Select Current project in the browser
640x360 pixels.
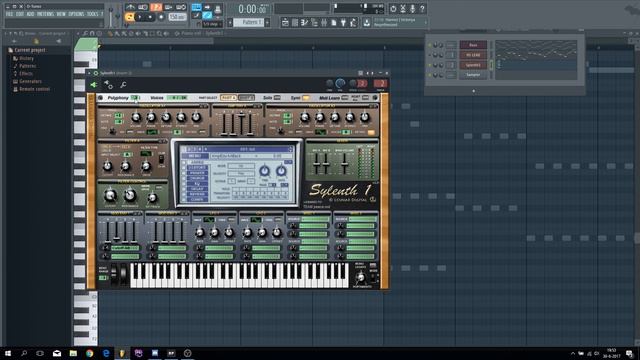pyautogui.click(x=29, y=50)
